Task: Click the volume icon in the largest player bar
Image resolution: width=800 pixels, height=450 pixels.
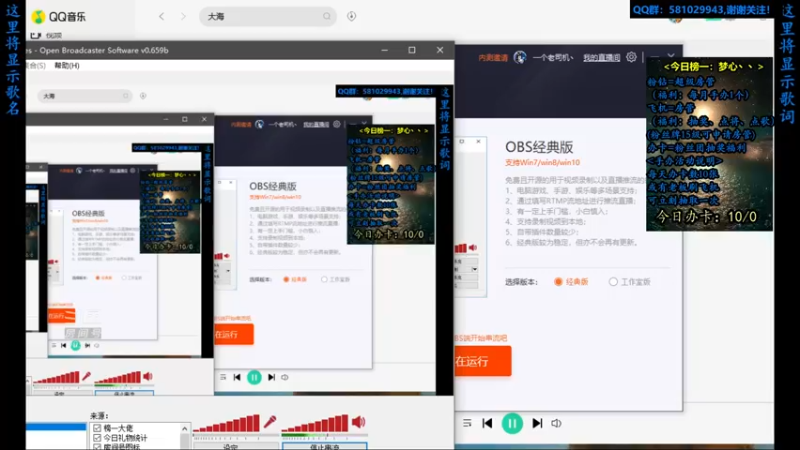Action: tap(556, 423)
